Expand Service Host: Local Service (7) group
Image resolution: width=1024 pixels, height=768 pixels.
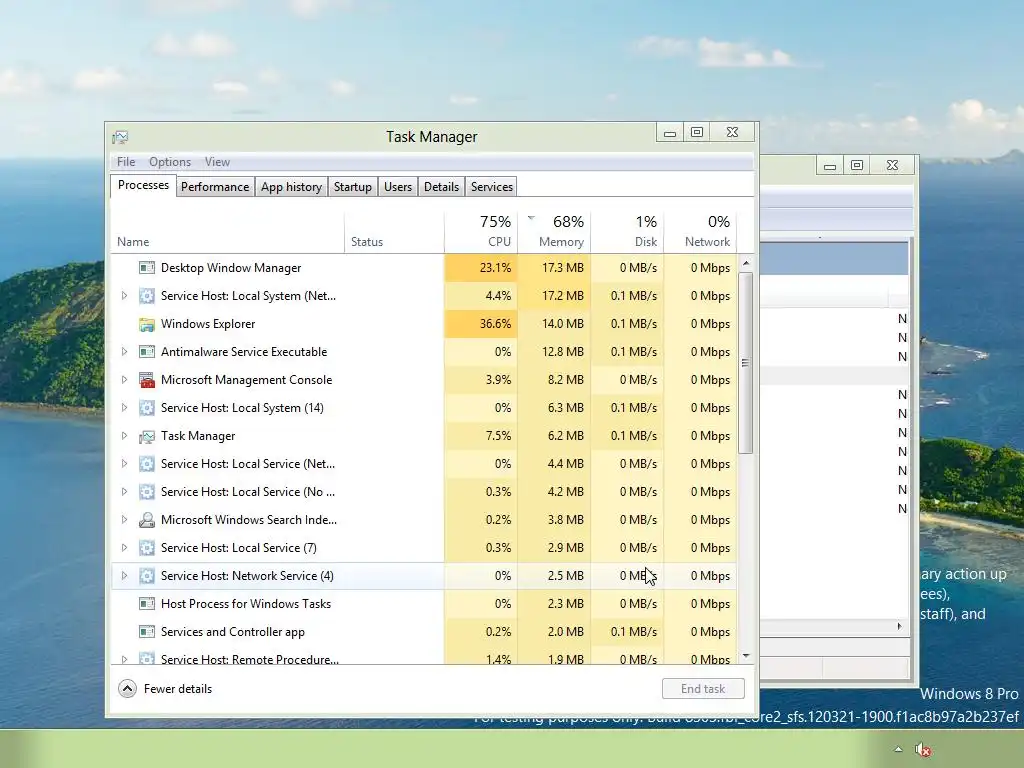124,548
